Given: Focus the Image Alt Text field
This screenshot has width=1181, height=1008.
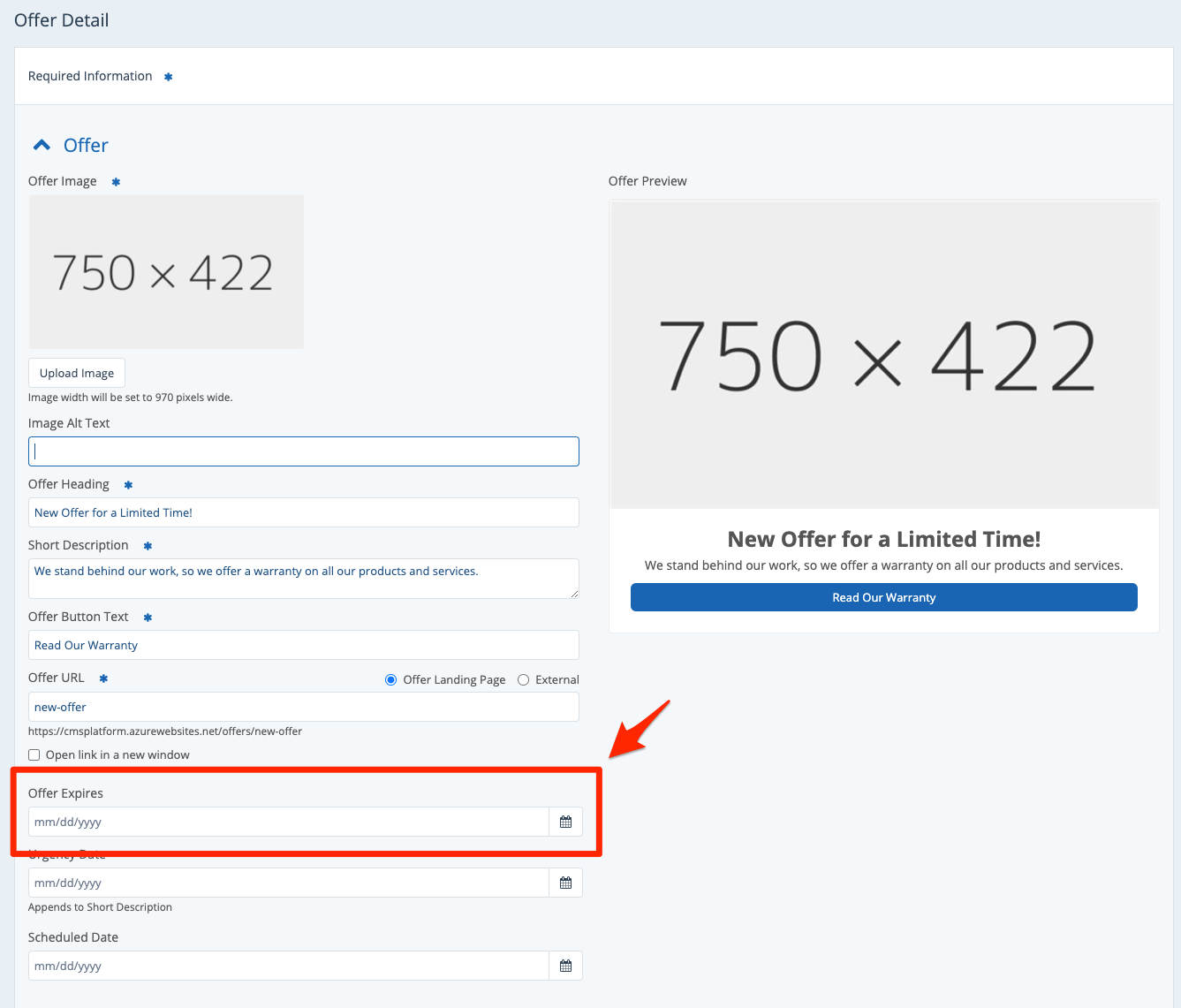Looking at the screenshot, I should pos(303,451).
